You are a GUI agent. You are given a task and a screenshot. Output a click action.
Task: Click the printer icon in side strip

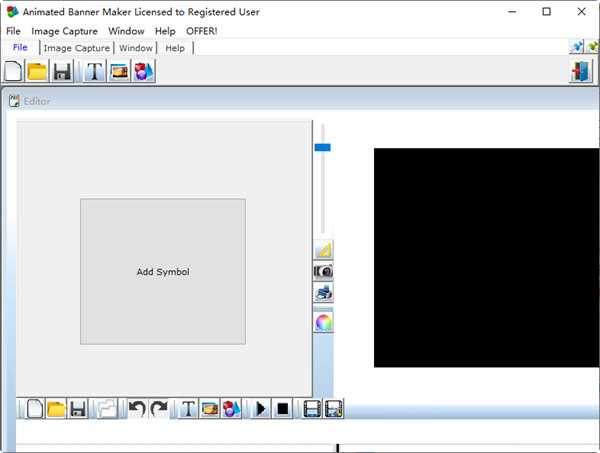pos(323,293)
